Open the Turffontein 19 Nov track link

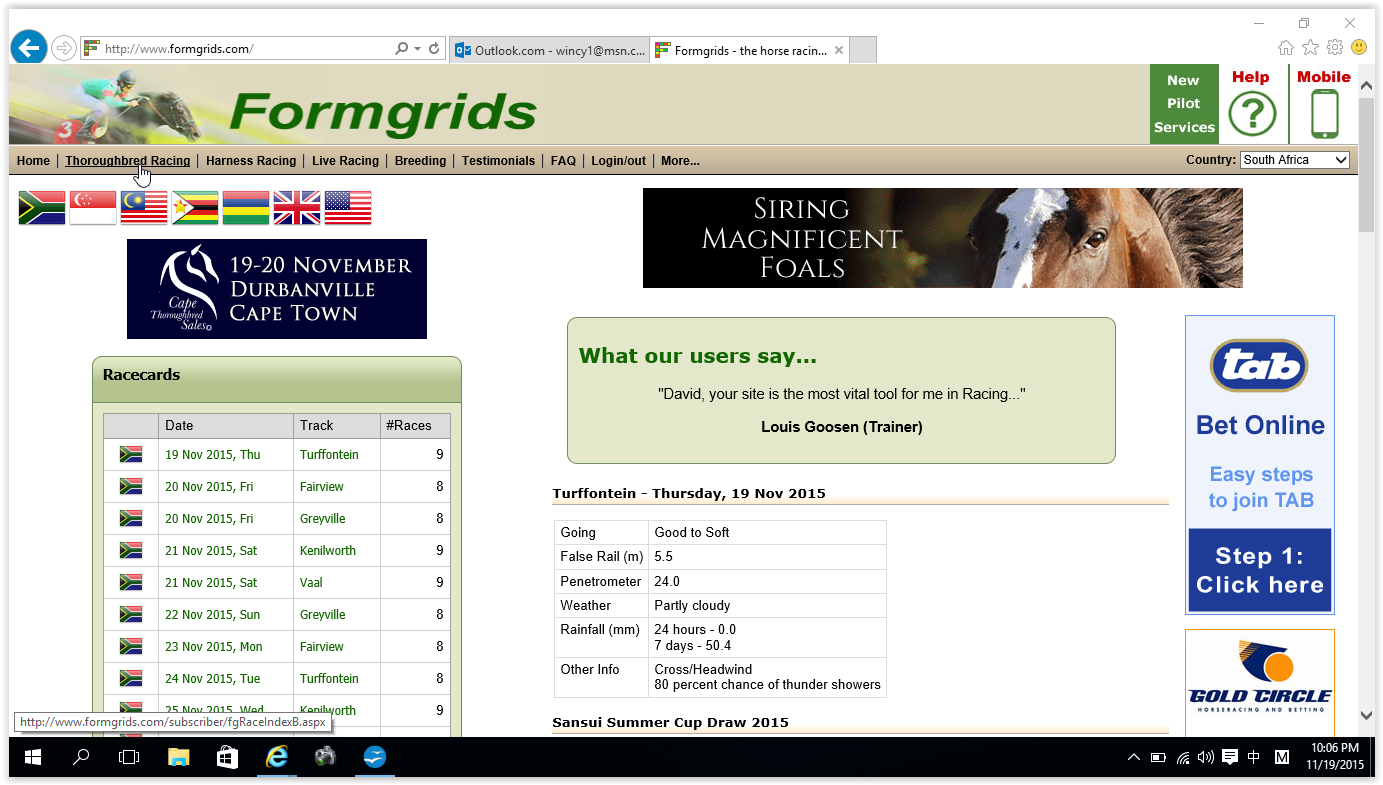pyautogui.click(x=329, y=454)
